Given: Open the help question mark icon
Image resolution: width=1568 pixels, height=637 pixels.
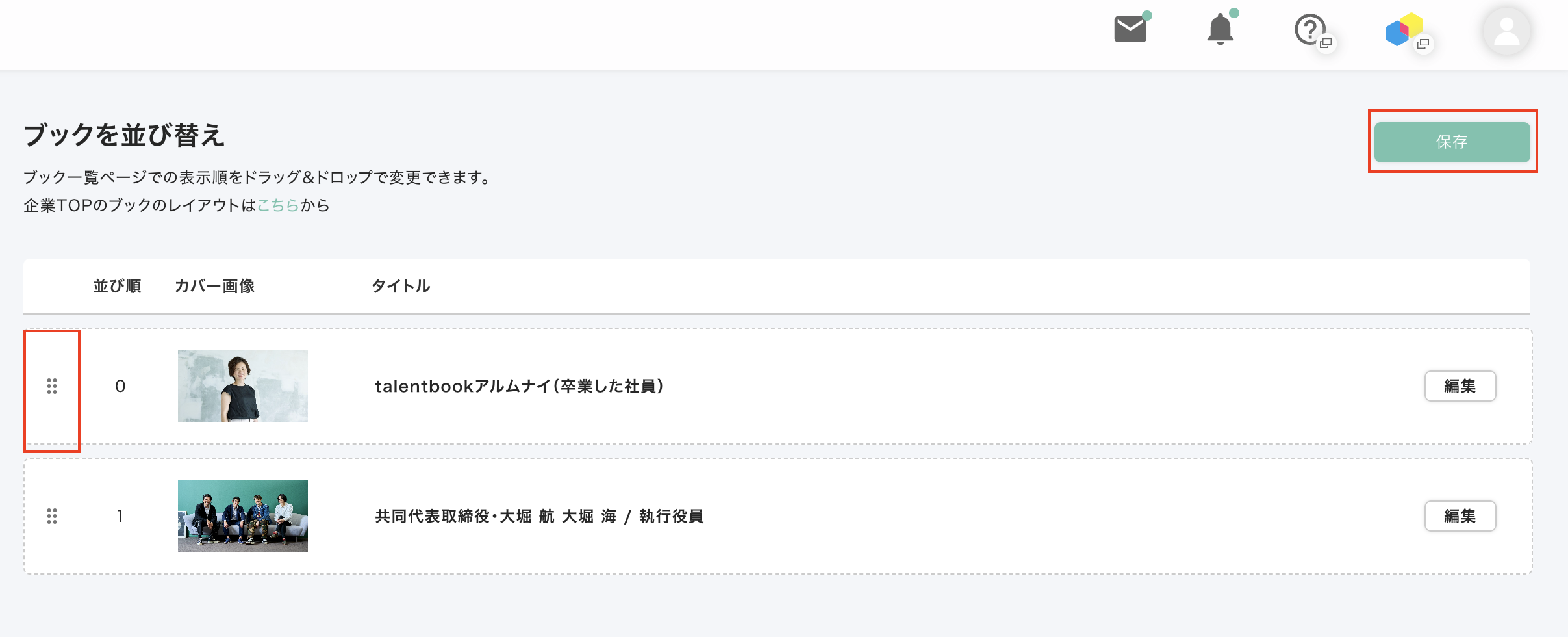Looking at the screenshot, I should pyautogui.click(x=1310, y=30).
